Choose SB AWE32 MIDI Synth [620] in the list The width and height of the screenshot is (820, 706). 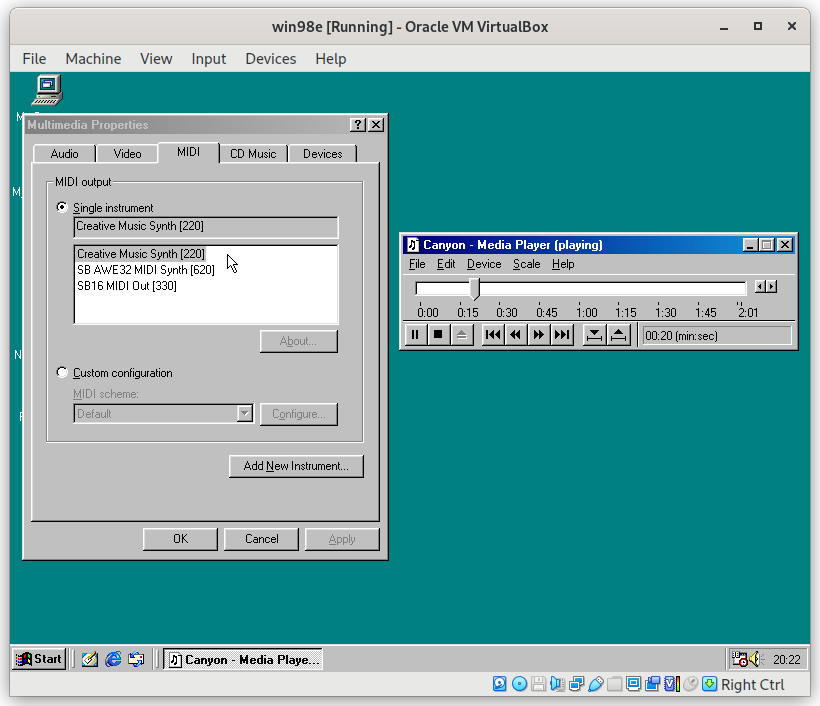coord(146,270)
